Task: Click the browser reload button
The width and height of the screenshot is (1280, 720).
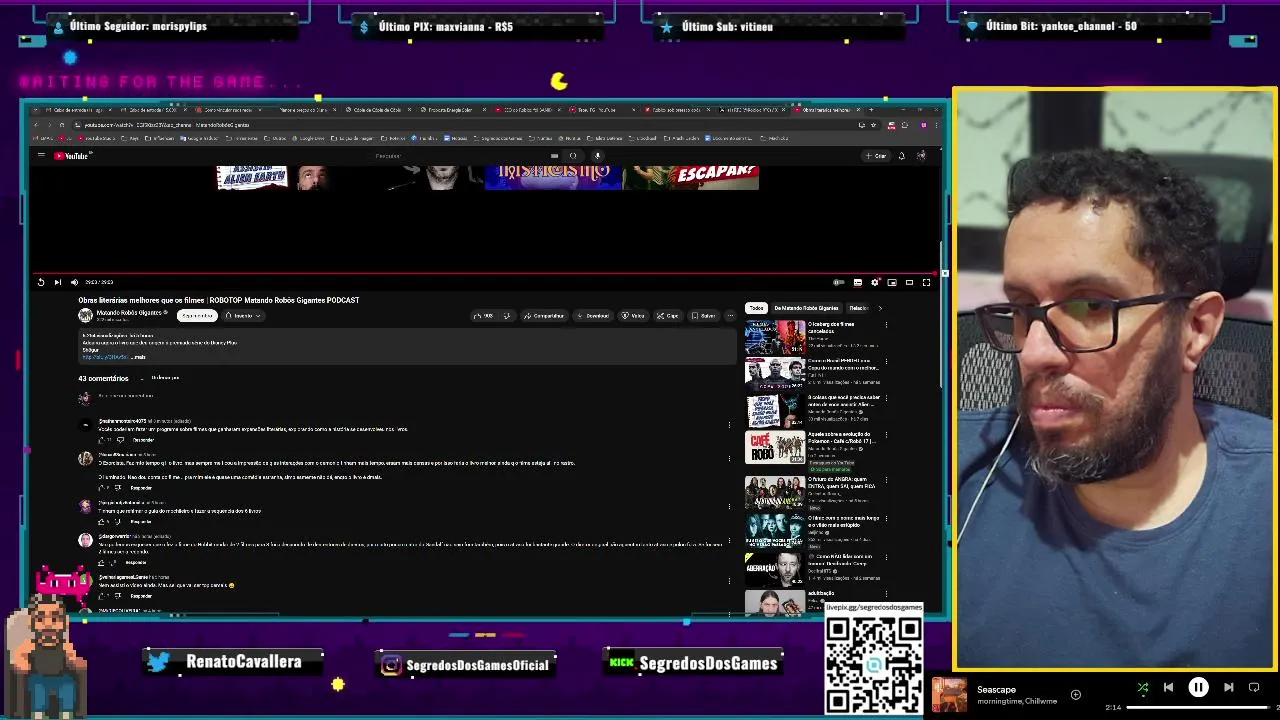Action: 62,125
